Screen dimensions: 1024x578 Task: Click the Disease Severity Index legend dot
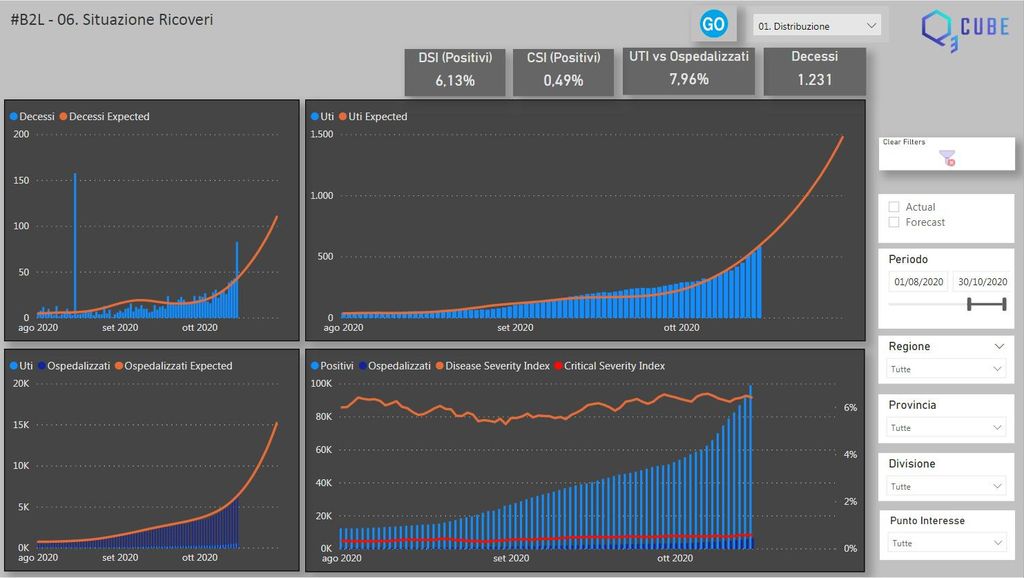[x=439, y=366]
